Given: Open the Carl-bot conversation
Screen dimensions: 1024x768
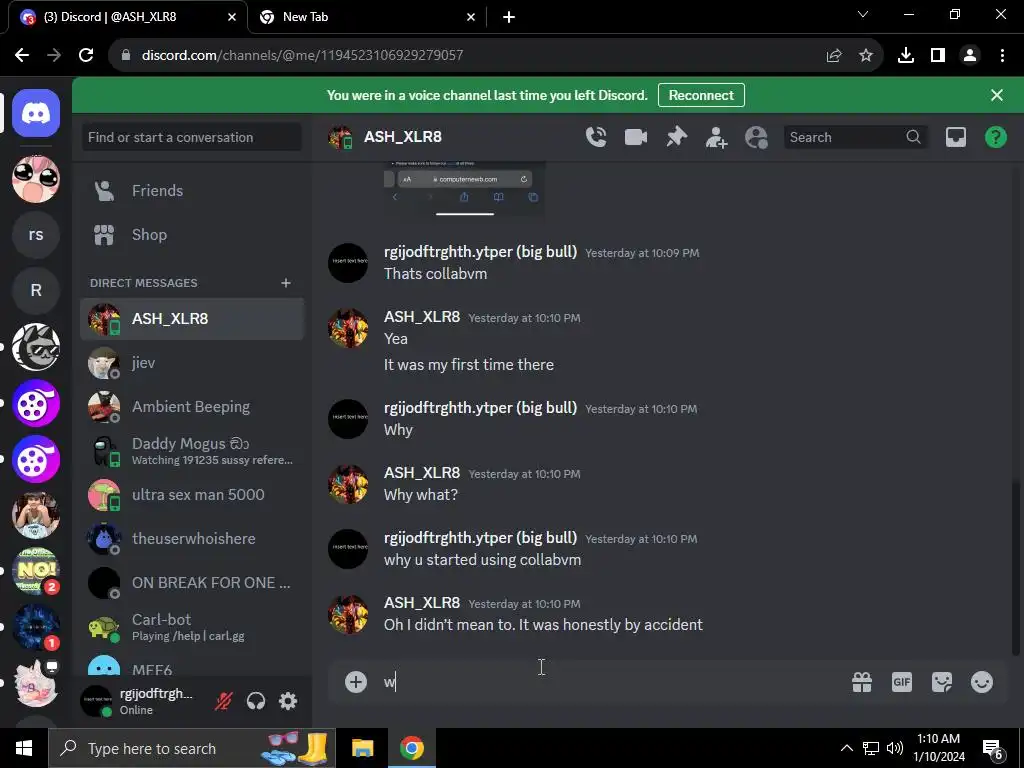Looking at the screenshot, I should [x=192, y=626].
